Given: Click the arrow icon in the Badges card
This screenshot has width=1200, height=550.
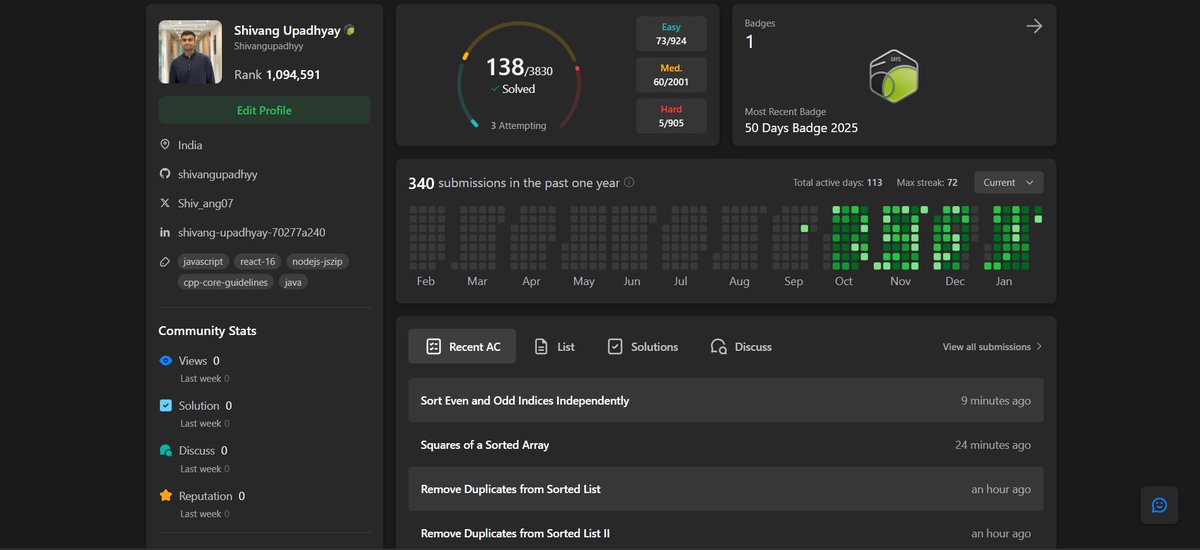Looking at the screenshot, I should click(1034, 26).
